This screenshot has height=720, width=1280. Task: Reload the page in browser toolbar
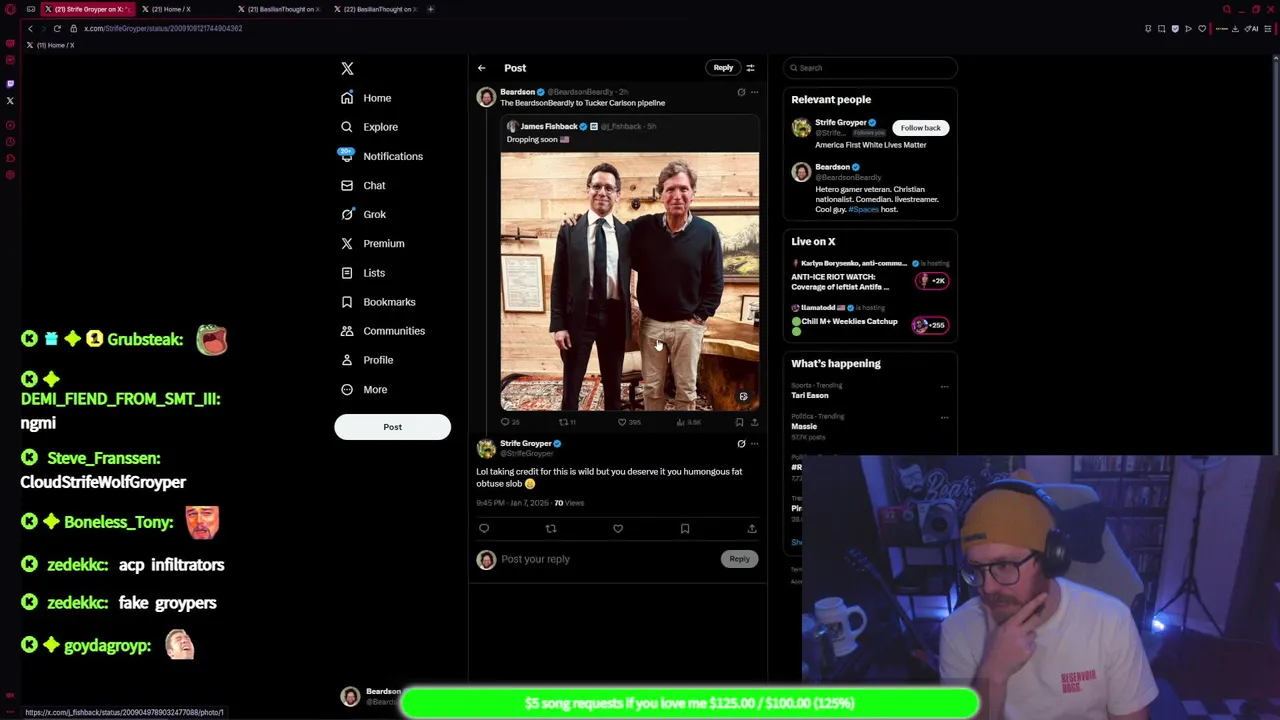point(57,28)
